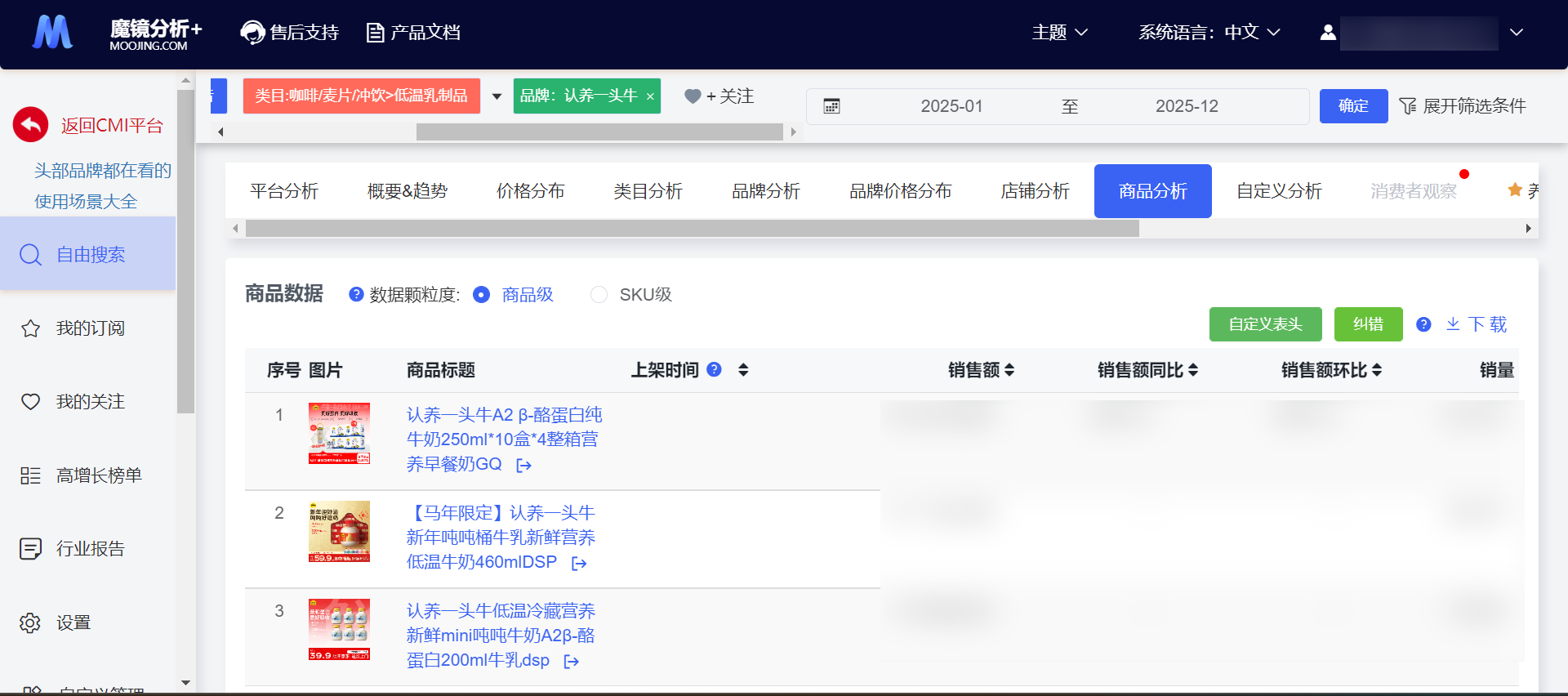The height and width of the screenshot is (696, 1568).
Task: Open external link icon for product 2
Action: [579, 564]
